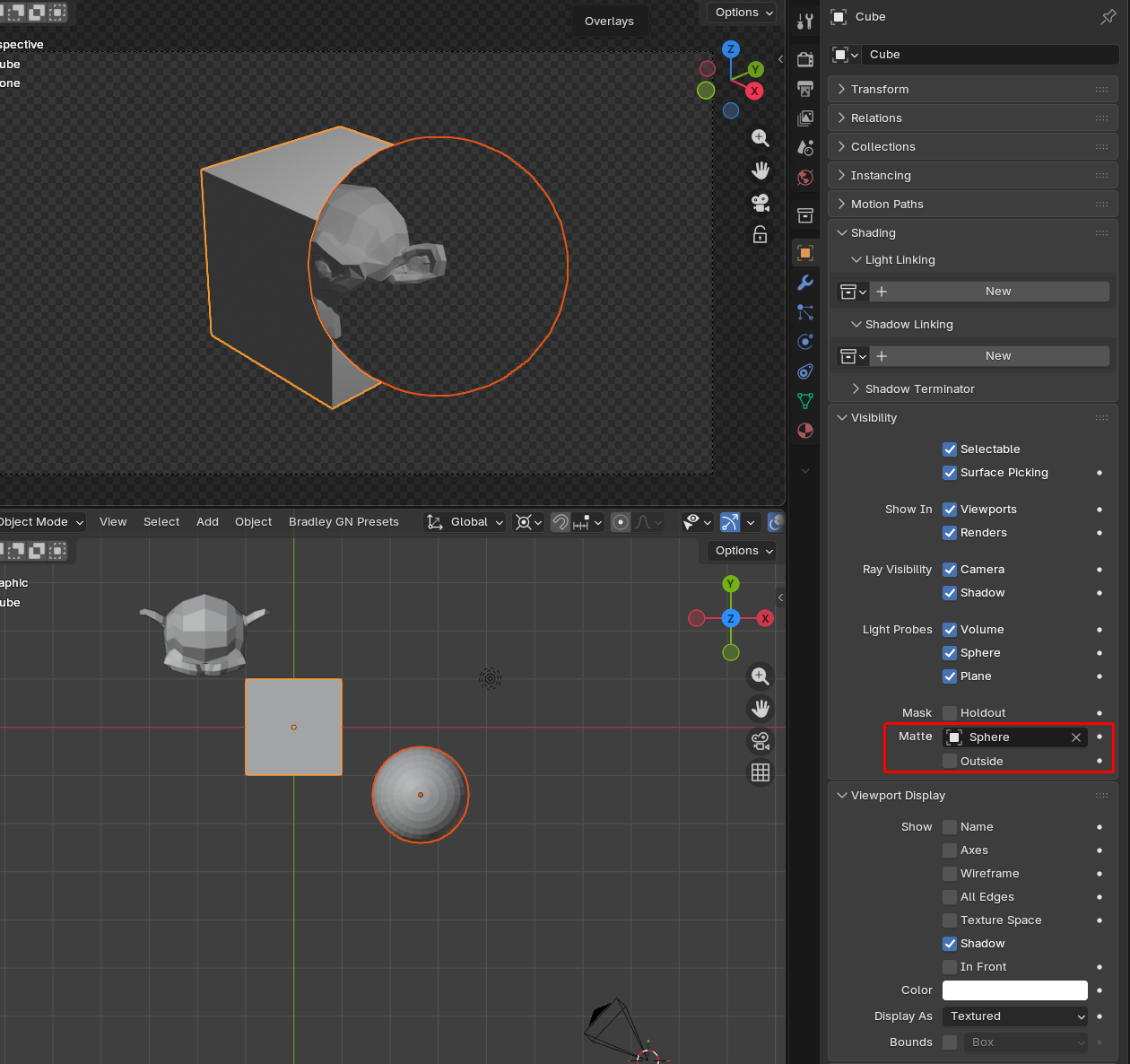The height and width of the screenshot is (1064, 1130).
Task: Click New under Shadow Linking
Action: [x=990, y=356]
